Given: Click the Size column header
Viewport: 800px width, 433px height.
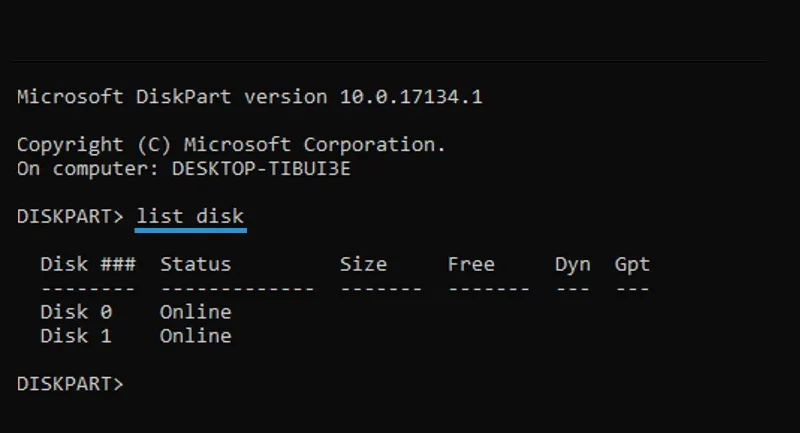Looking at the screenshot, I should [363, 264].
